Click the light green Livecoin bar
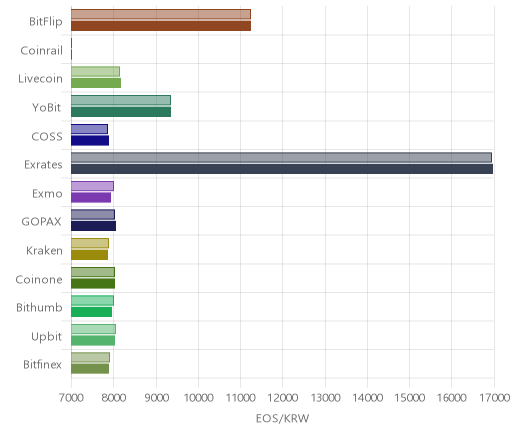 pos(95,72)
